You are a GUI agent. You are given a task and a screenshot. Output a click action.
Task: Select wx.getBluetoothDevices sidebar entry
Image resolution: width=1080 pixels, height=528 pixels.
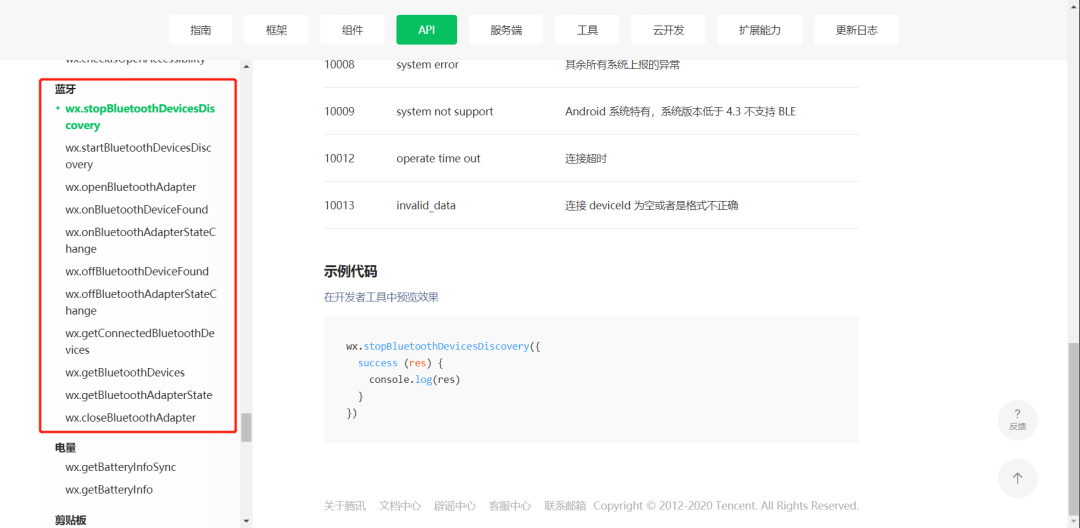(x=125, y=372)
